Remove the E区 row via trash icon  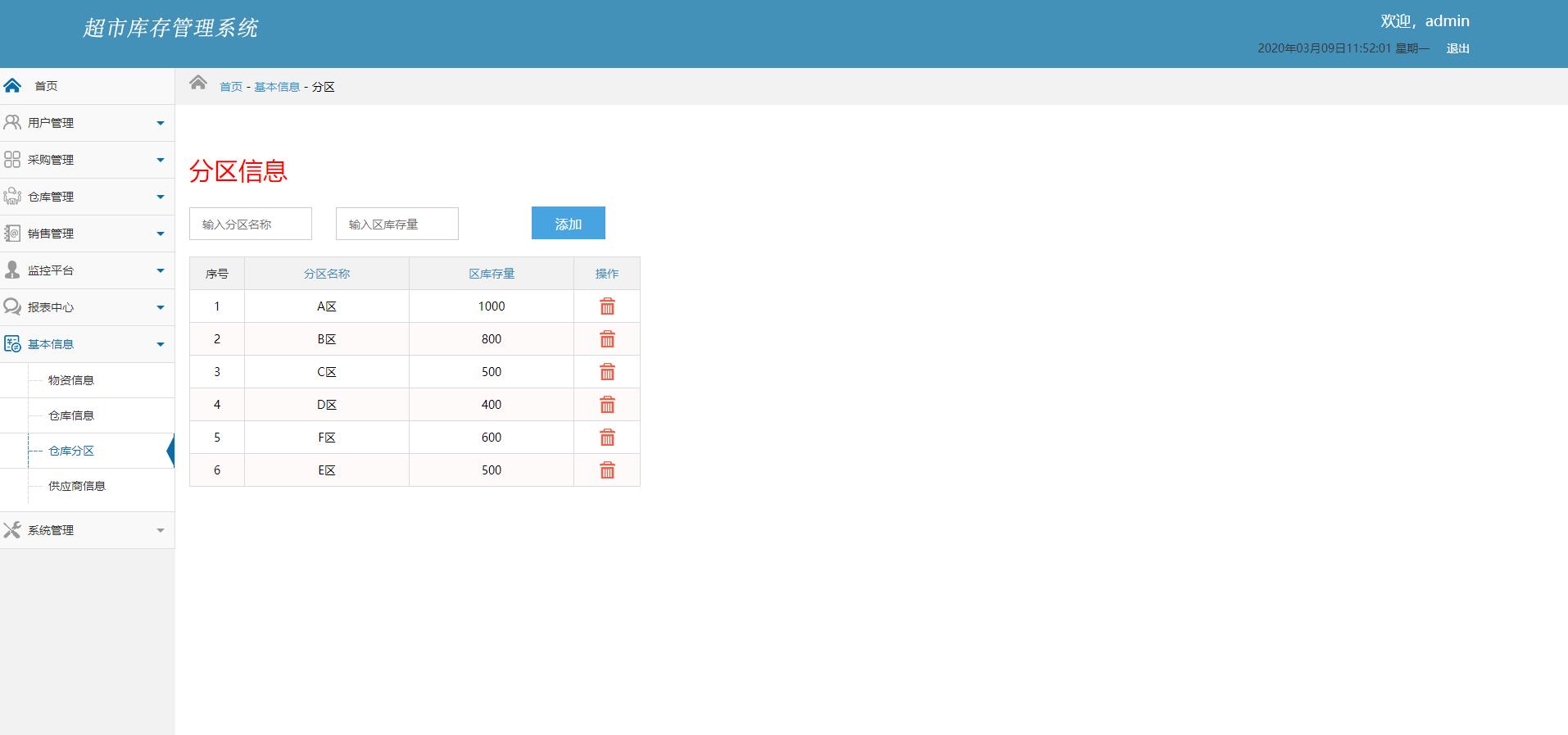(x=607, y=470)
